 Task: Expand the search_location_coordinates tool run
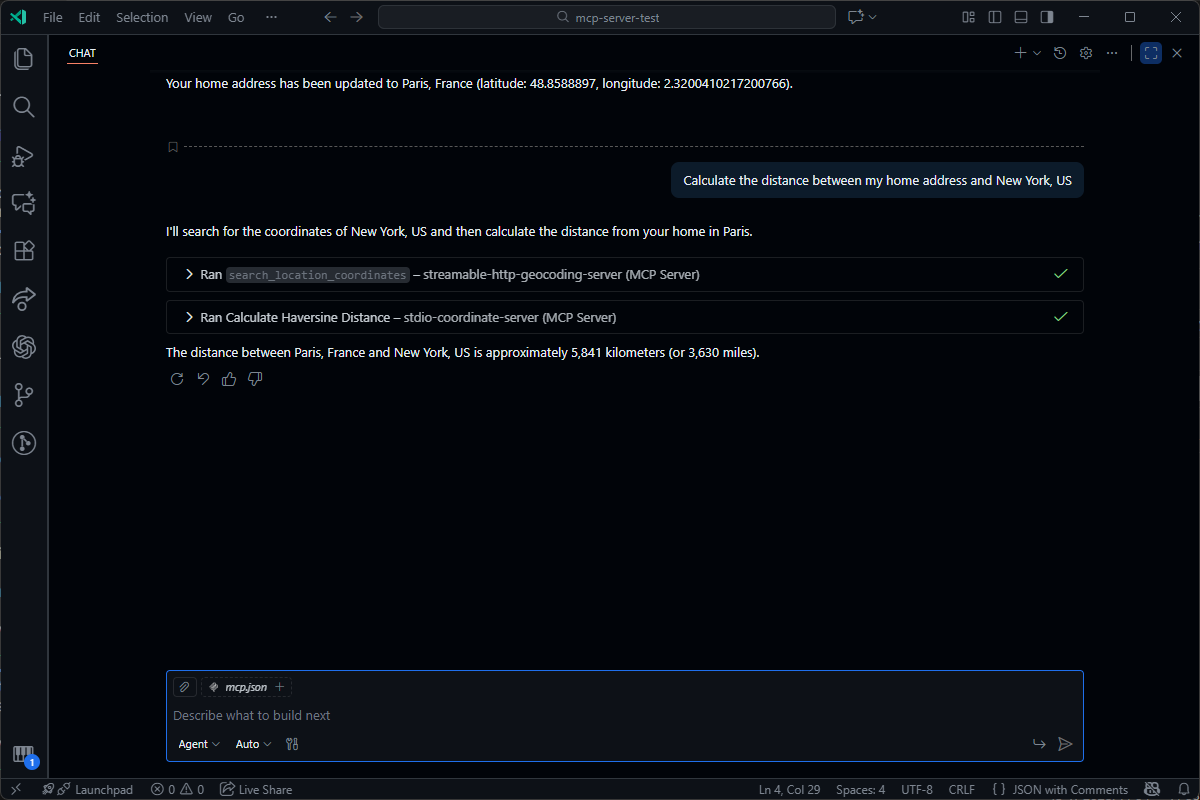[189, 274]
